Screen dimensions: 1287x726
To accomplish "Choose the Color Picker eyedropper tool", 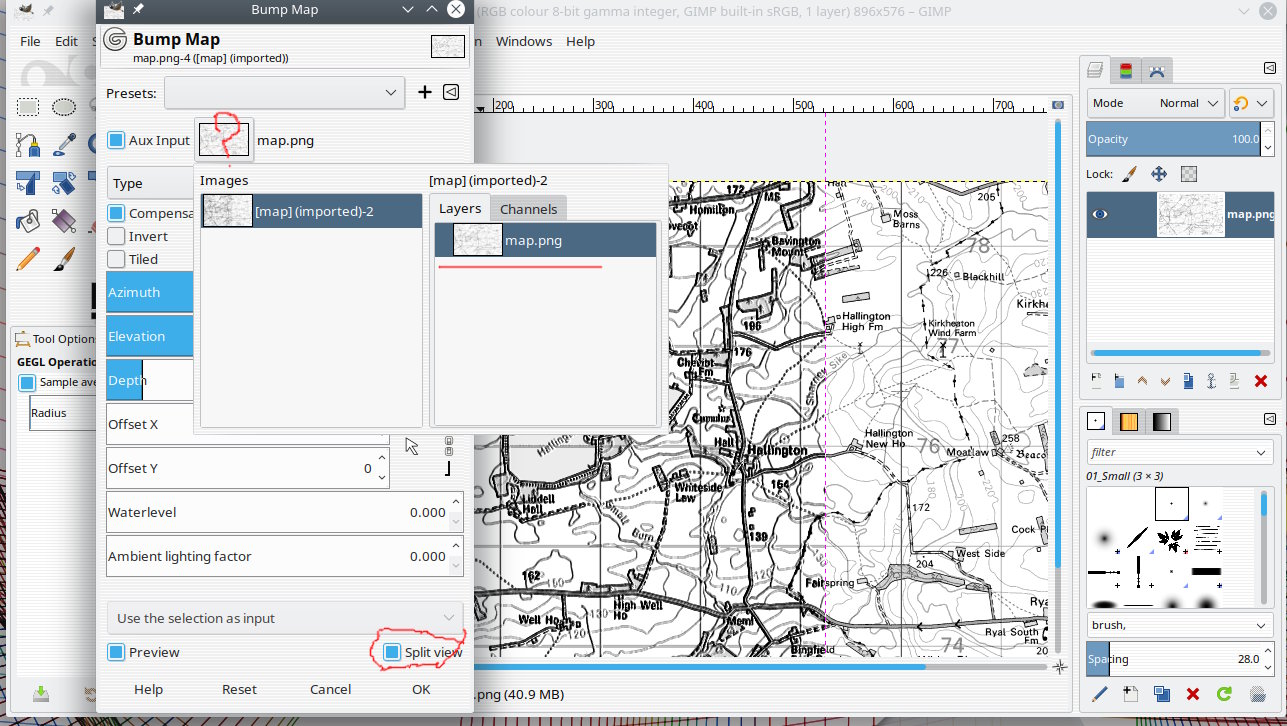I will click(64, 145).
